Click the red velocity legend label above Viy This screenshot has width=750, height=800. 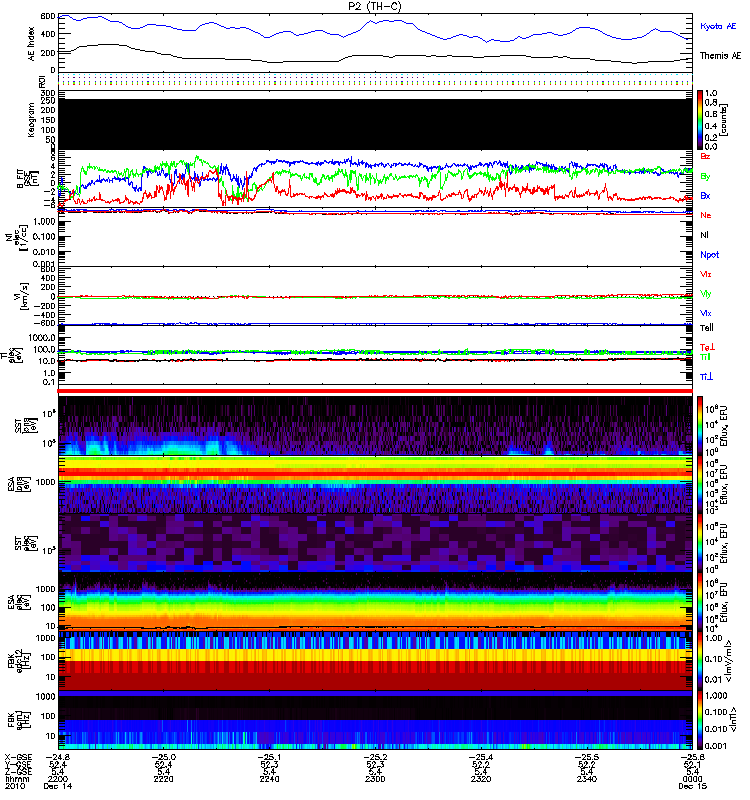click(705, 274)
